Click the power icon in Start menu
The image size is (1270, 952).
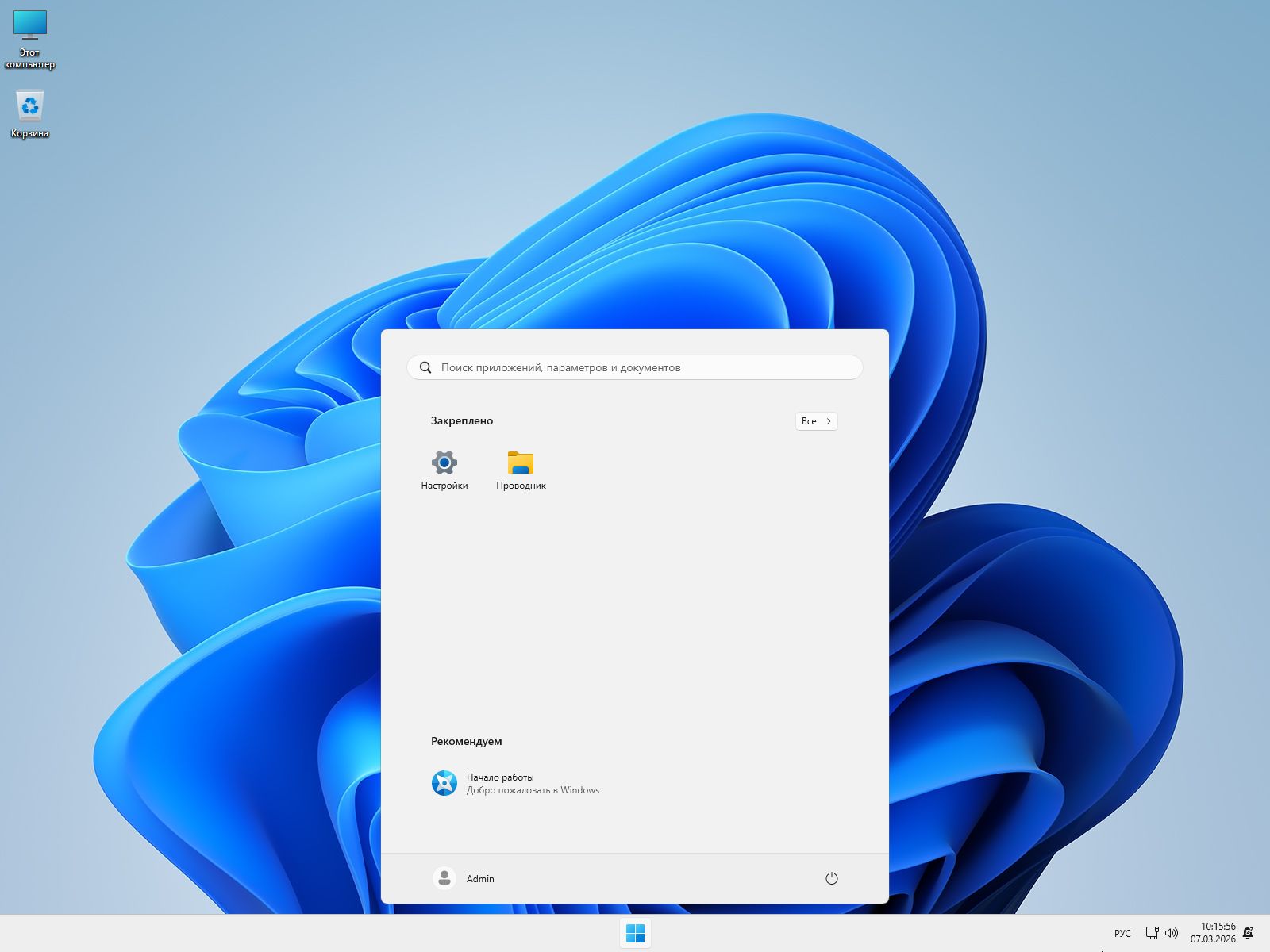pos(831,878)
